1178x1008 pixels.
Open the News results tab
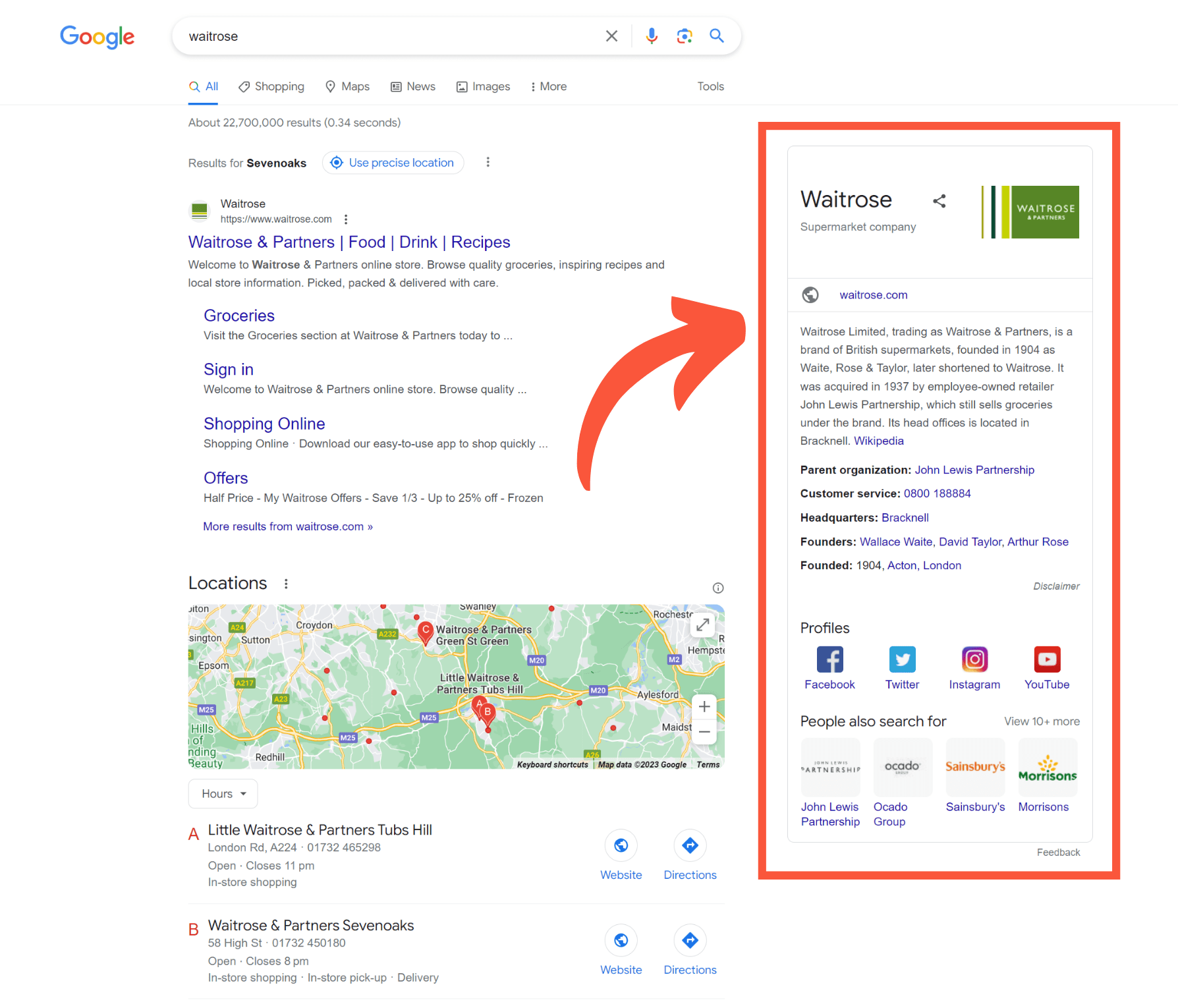pos(412,86)
